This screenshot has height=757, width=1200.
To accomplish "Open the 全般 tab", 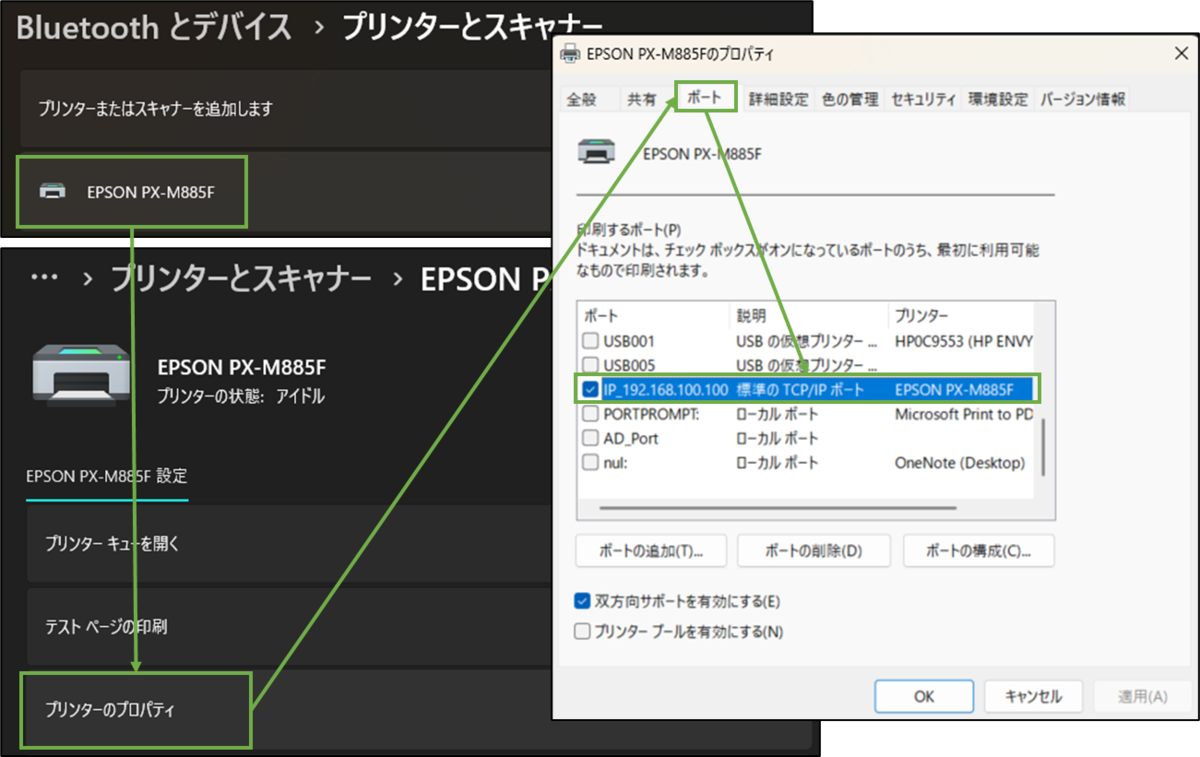I will point(581,99).
